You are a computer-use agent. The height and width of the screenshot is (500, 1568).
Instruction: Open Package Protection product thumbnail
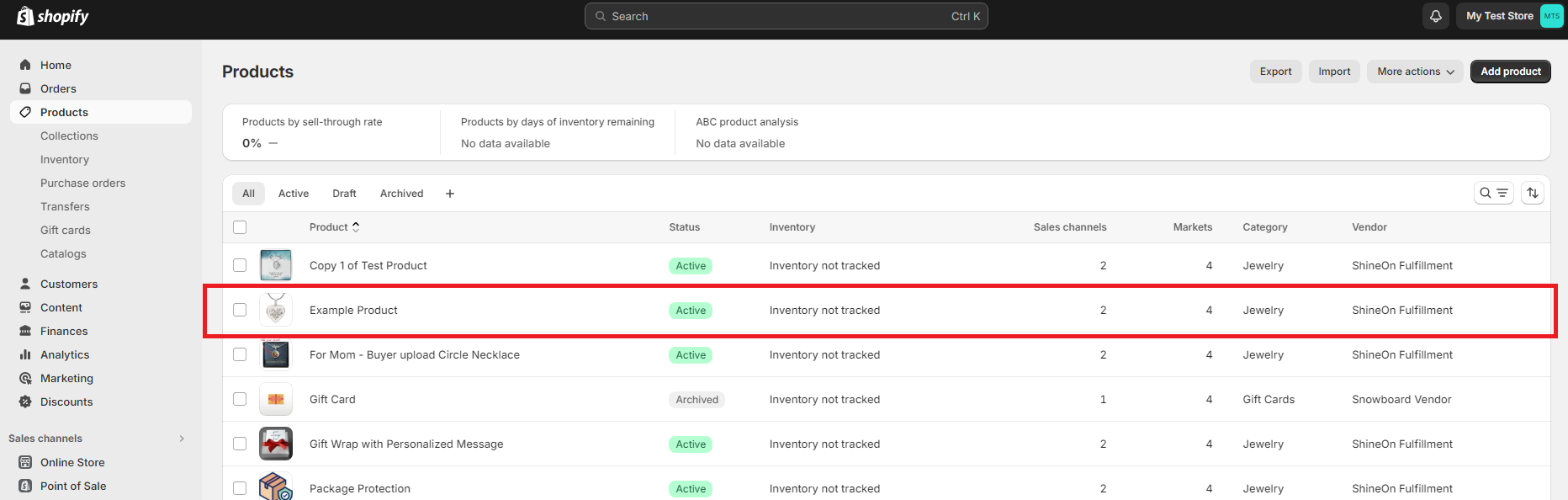(276, 487)
